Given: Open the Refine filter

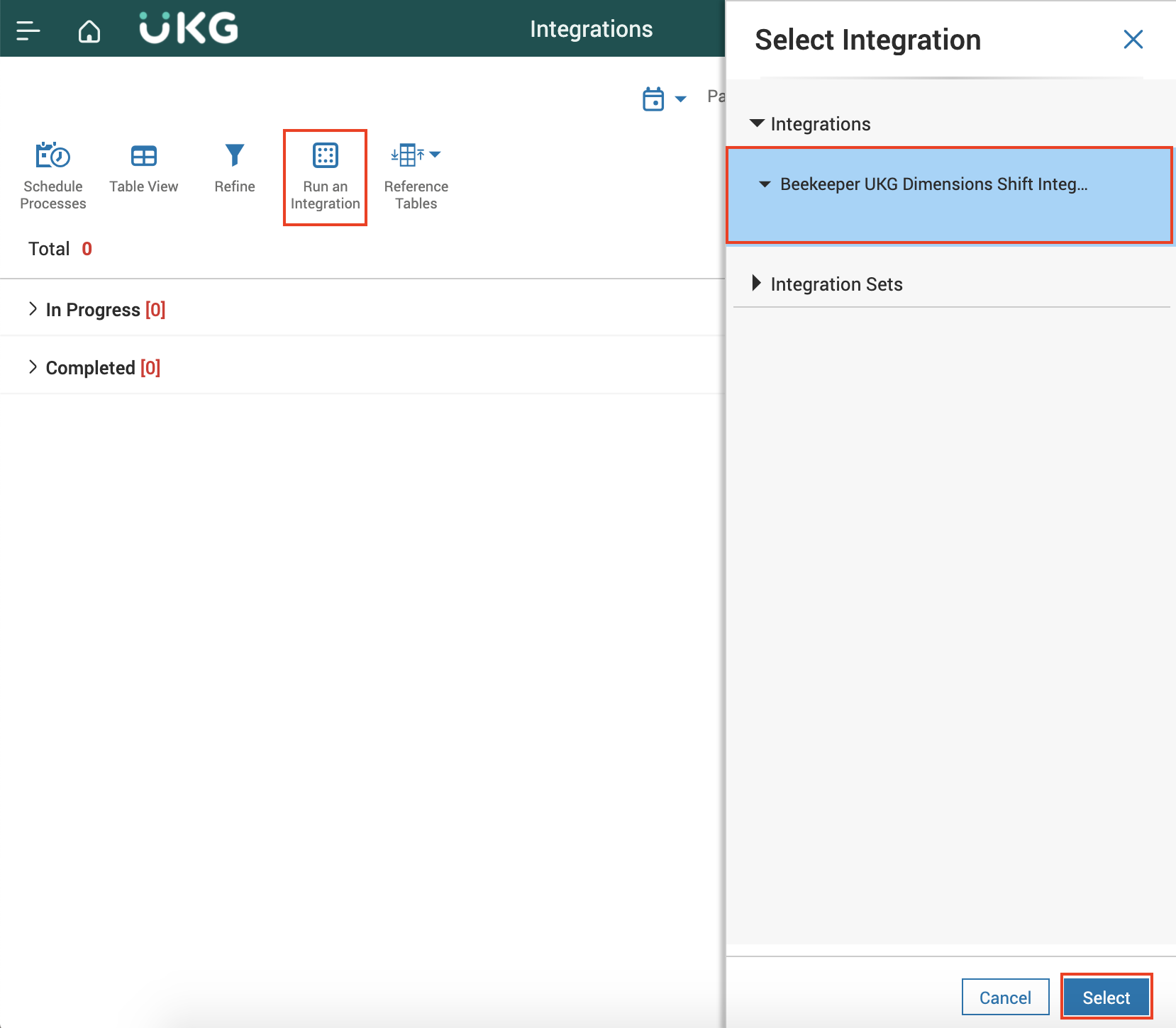Looking at the screenshot, I should [x=235, y=169].
